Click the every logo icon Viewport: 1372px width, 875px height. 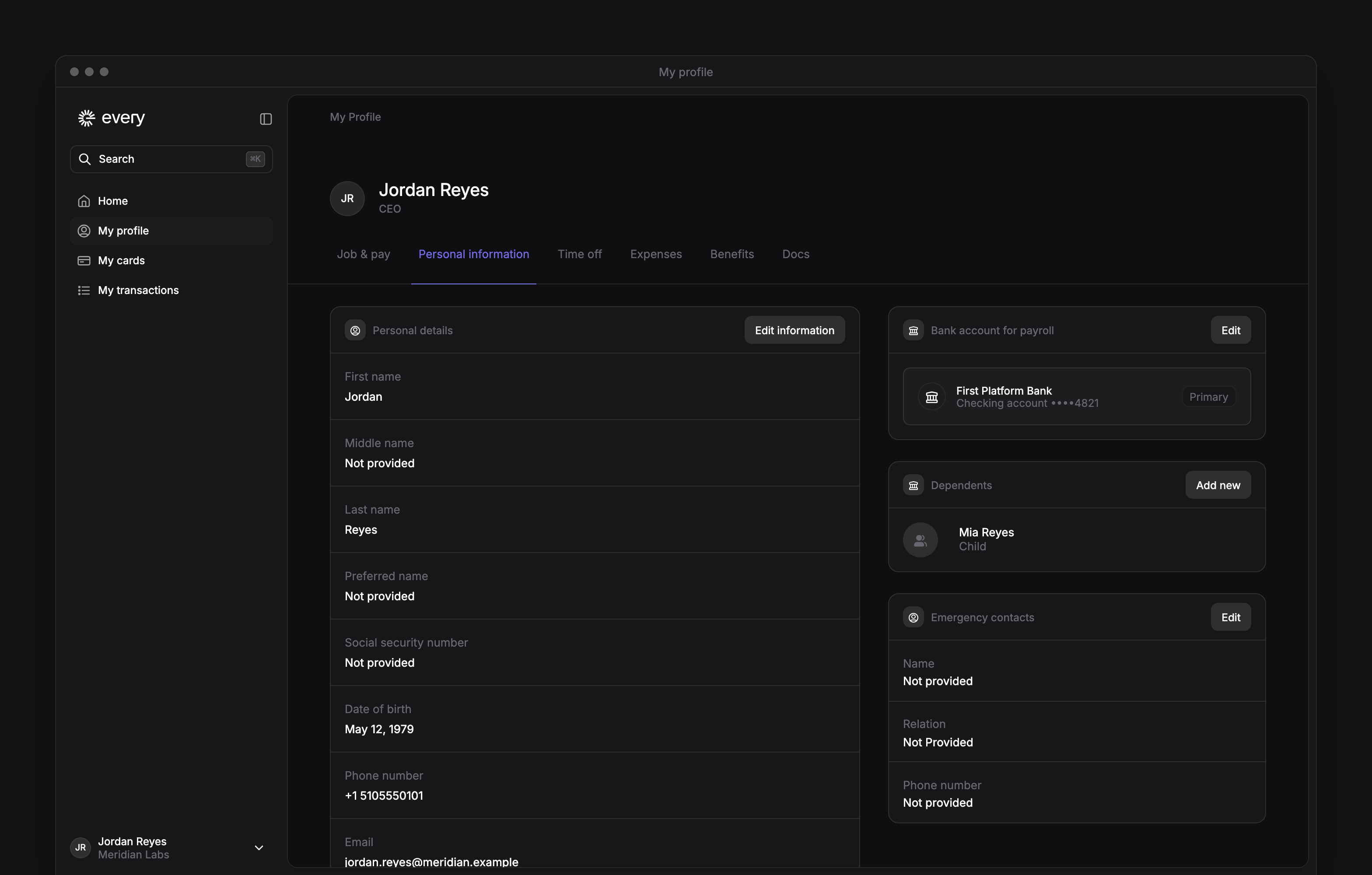86,118
